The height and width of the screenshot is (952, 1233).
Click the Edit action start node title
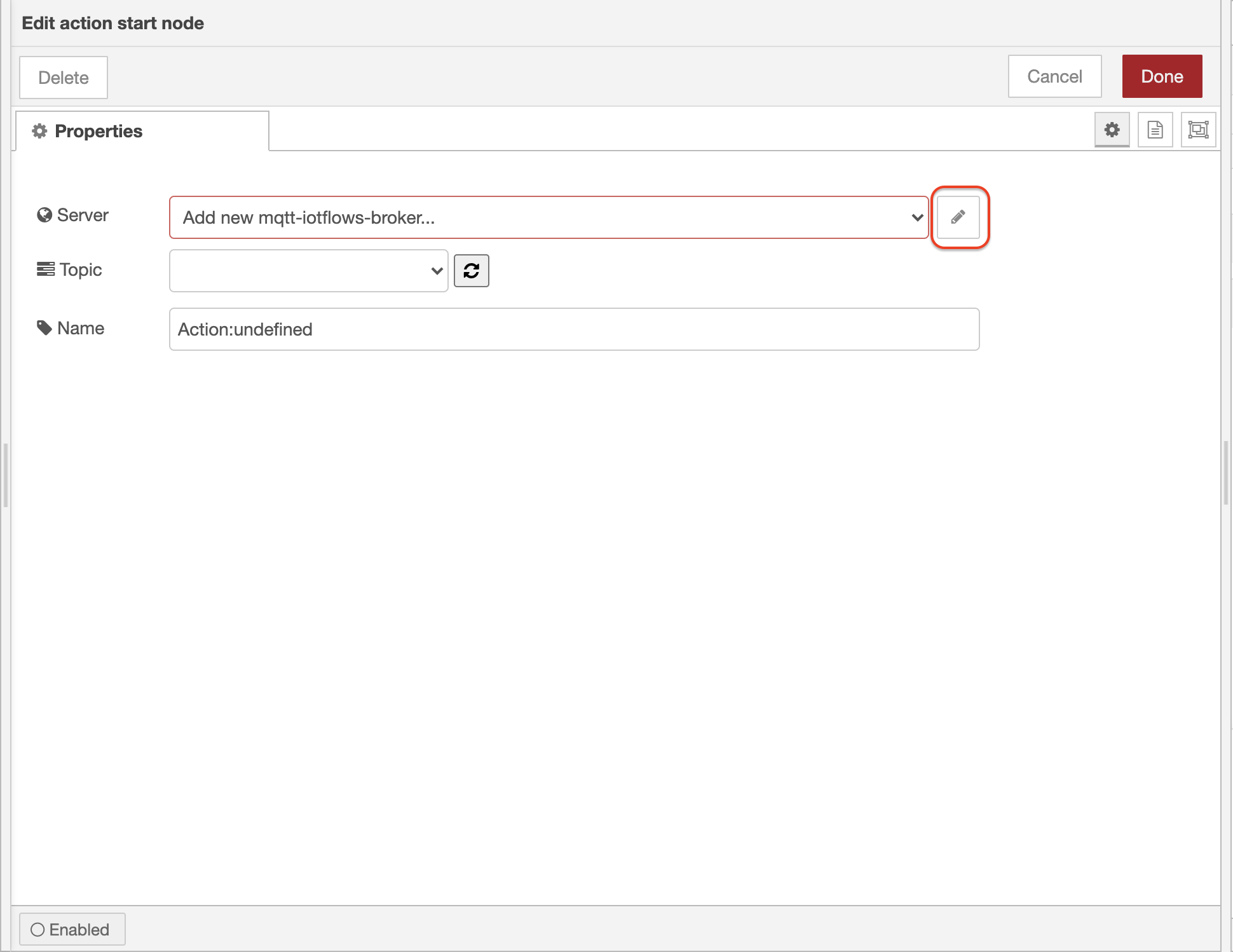(x=112, y=23)
